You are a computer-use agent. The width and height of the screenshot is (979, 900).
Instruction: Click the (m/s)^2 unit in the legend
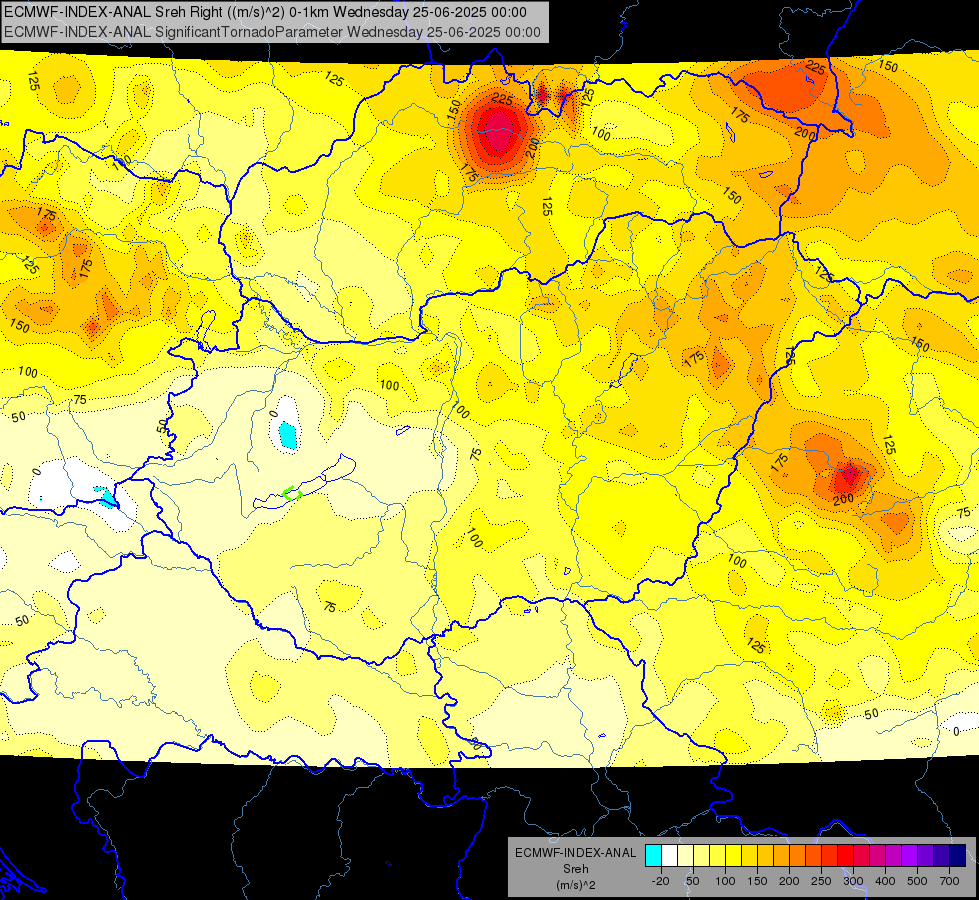[x=576, y=885]
